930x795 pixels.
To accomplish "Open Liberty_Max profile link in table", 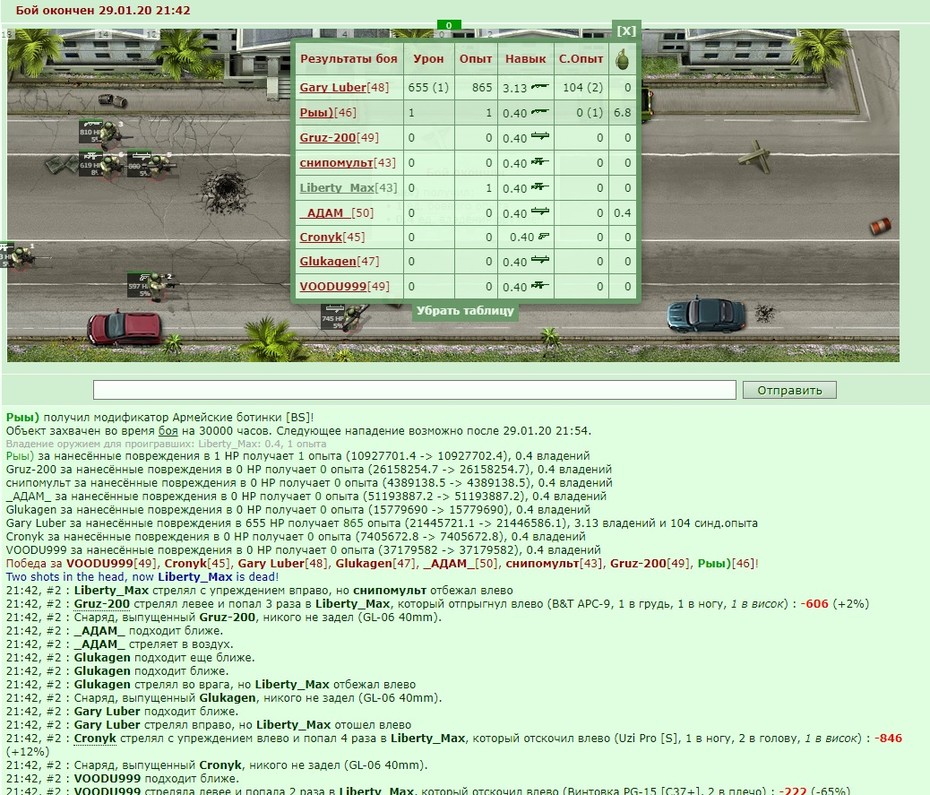I will [x=337, y=187].
